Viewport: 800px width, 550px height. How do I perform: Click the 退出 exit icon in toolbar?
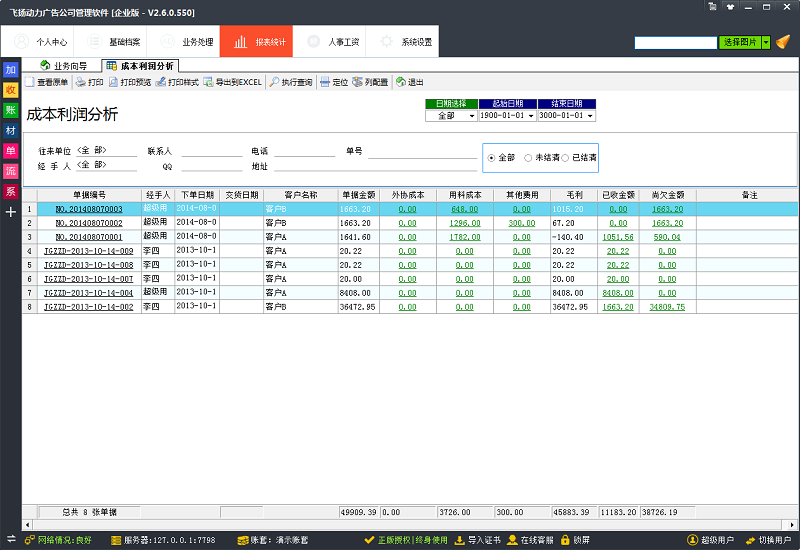click(400, 82)
